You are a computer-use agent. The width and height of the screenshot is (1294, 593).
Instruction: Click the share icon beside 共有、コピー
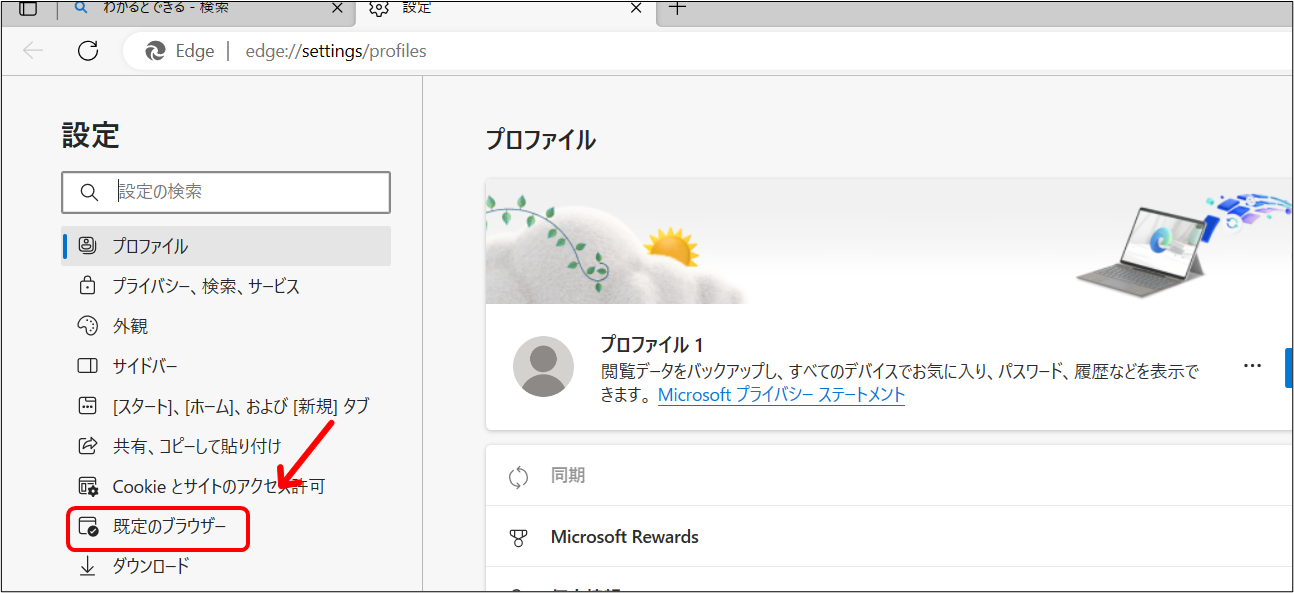88,446
